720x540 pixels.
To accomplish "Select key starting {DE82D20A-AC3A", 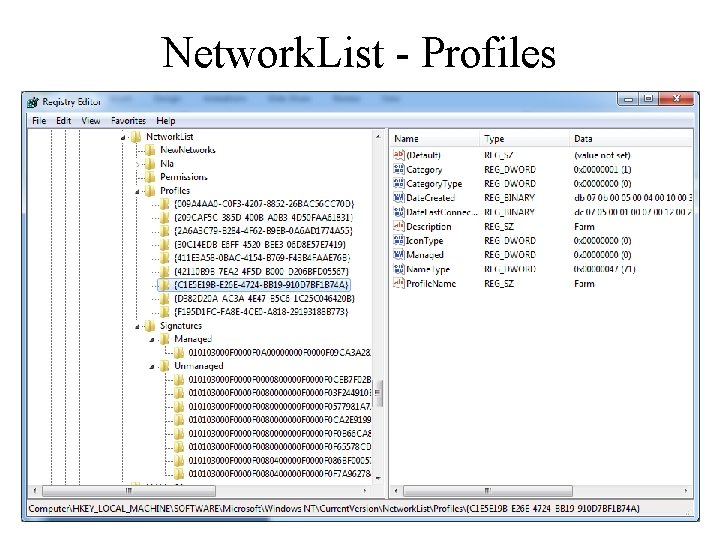I will [x=264, y=299].
